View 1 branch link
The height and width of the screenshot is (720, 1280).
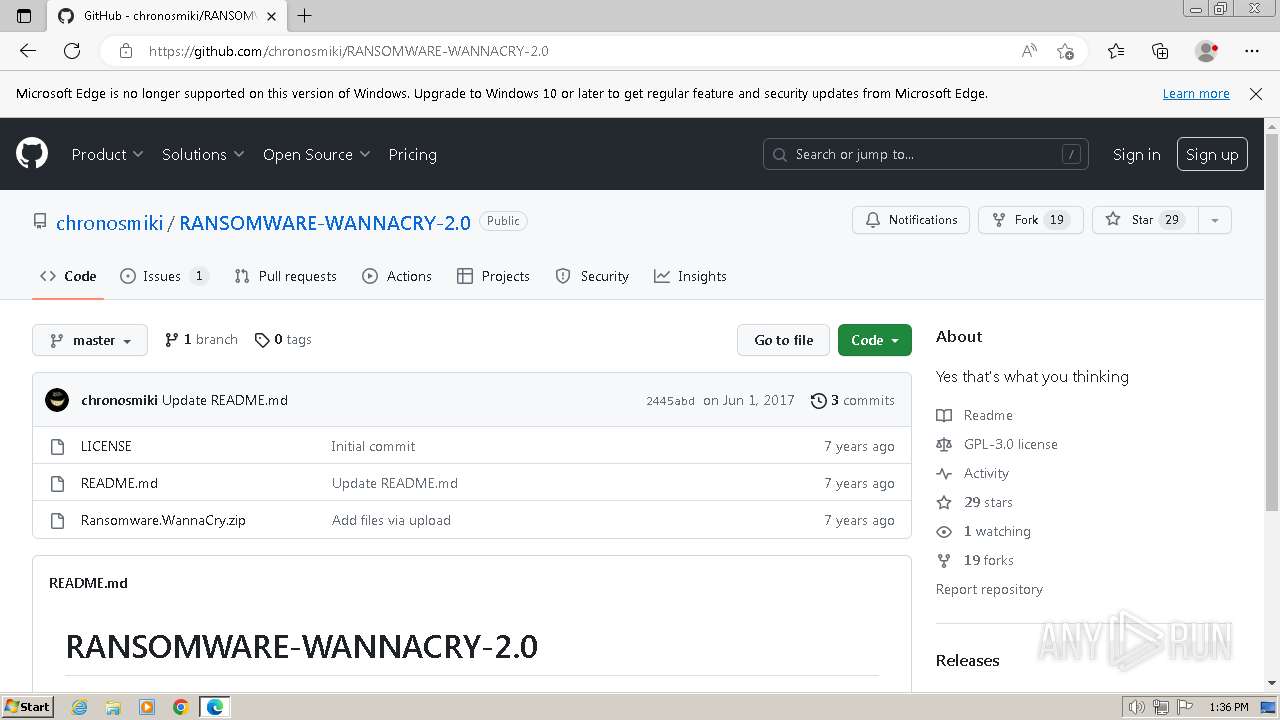pyautogui.click(x=201, y=340)
